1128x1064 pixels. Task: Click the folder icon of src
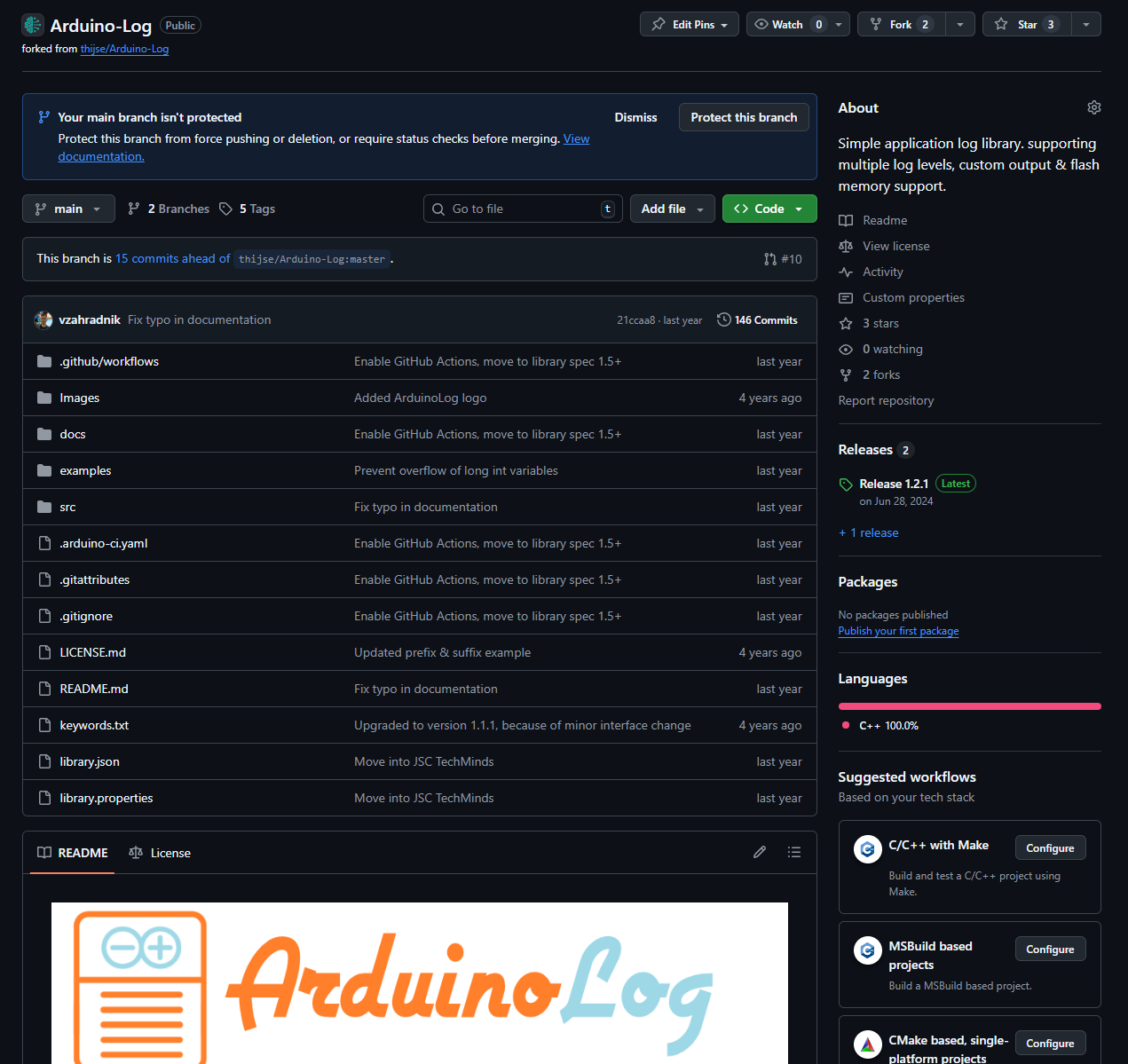click(44, 507)
